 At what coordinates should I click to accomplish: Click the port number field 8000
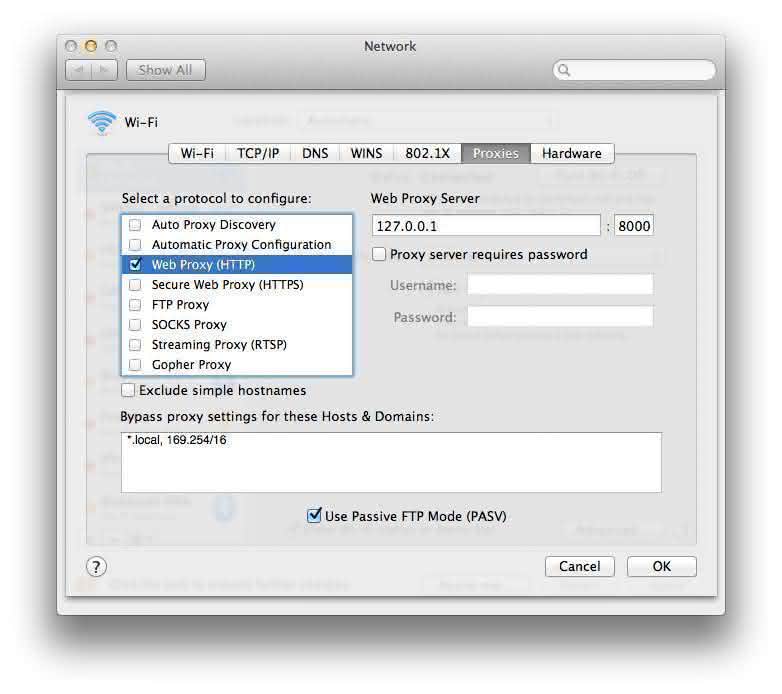(x=634, y=226)
